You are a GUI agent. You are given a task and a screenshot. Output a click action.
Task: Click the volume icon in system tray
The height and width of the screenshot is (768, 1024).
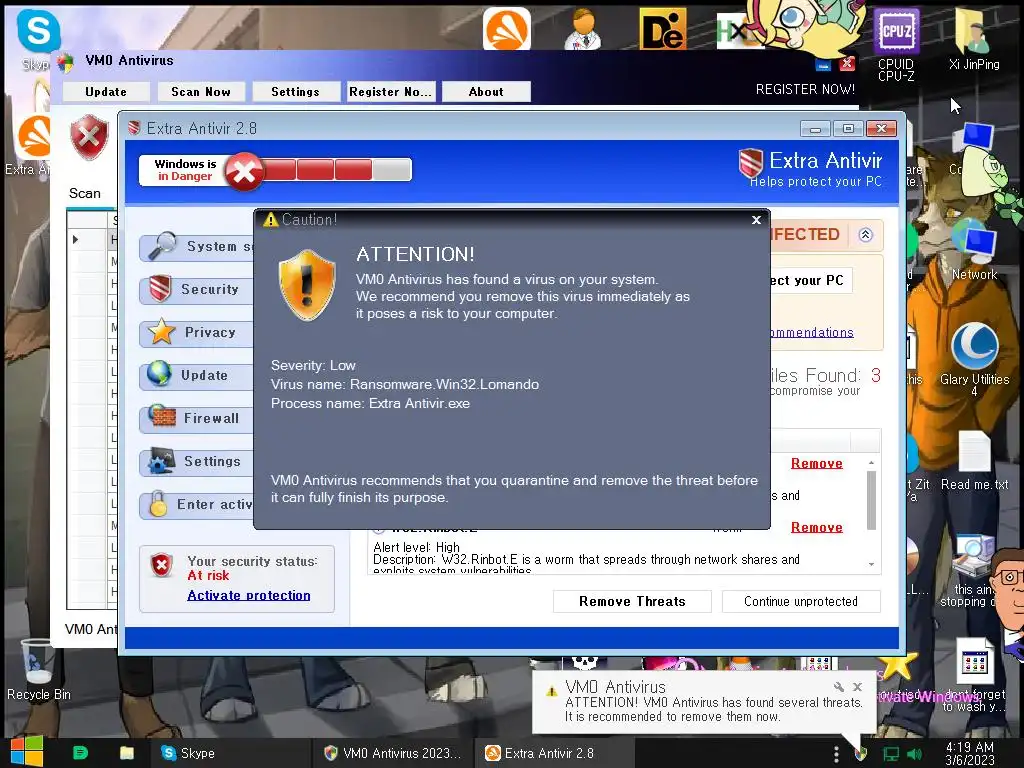pyautogui.click(x=914, y=754)
